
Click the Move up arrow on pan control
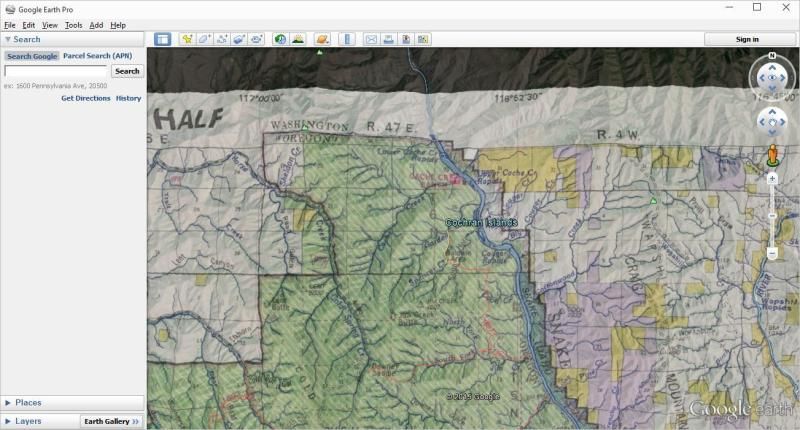coord(772,112)
